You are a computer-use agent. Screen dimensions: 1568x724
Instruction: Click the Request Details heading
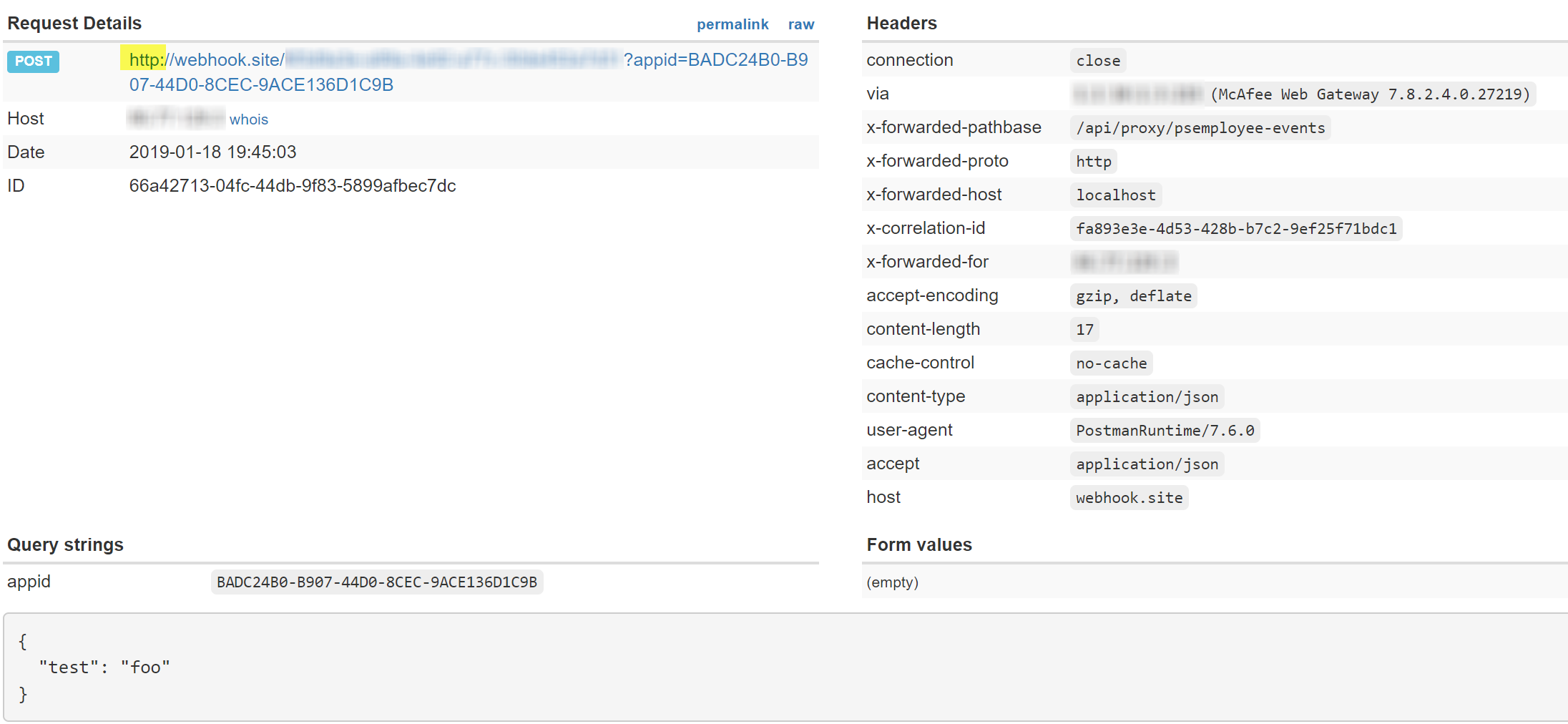pos(74,22)
